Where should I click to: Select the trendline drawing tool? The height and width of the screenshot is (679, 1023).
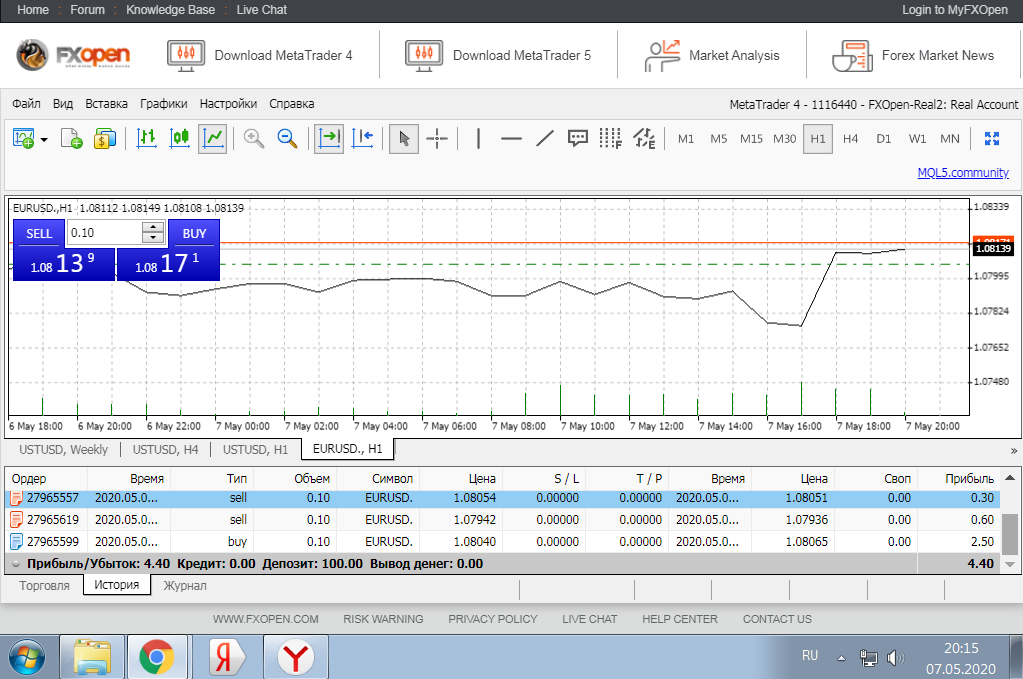[545, 138]
